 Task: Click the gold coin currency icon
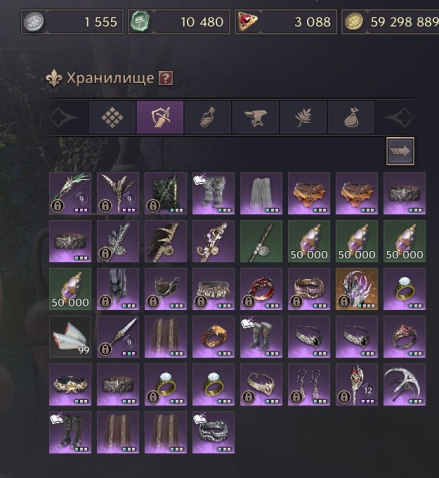pyautogui.click(x=354, y=22)
